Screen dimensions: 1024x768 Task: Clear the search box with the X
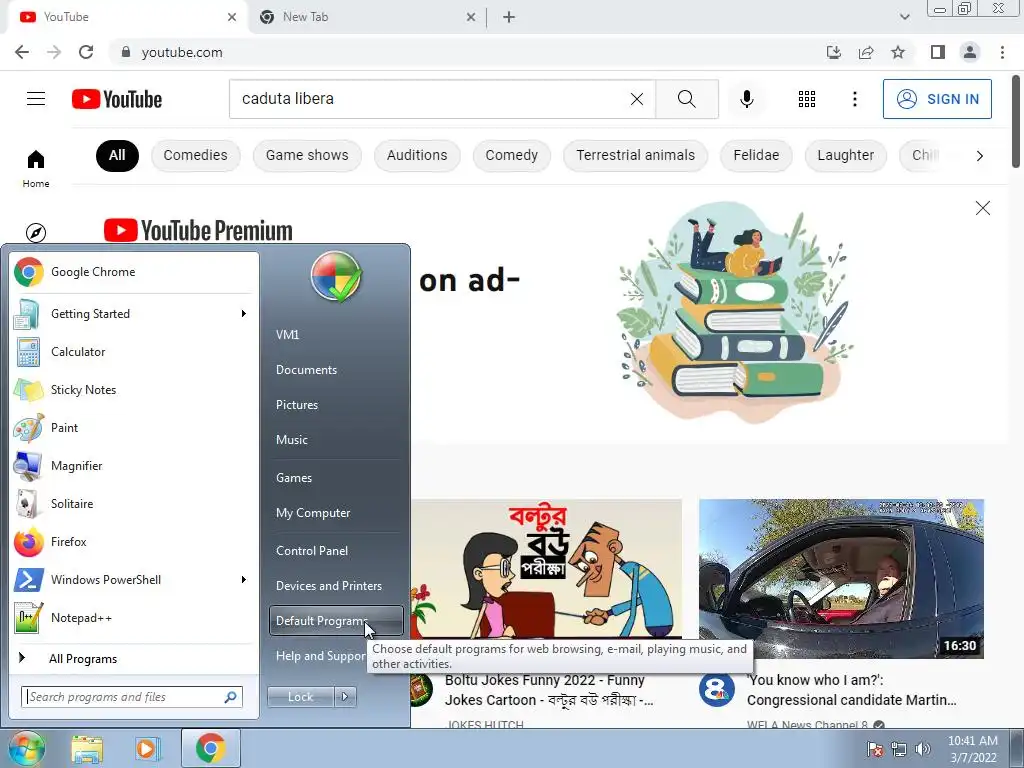(x=637, y=99)
